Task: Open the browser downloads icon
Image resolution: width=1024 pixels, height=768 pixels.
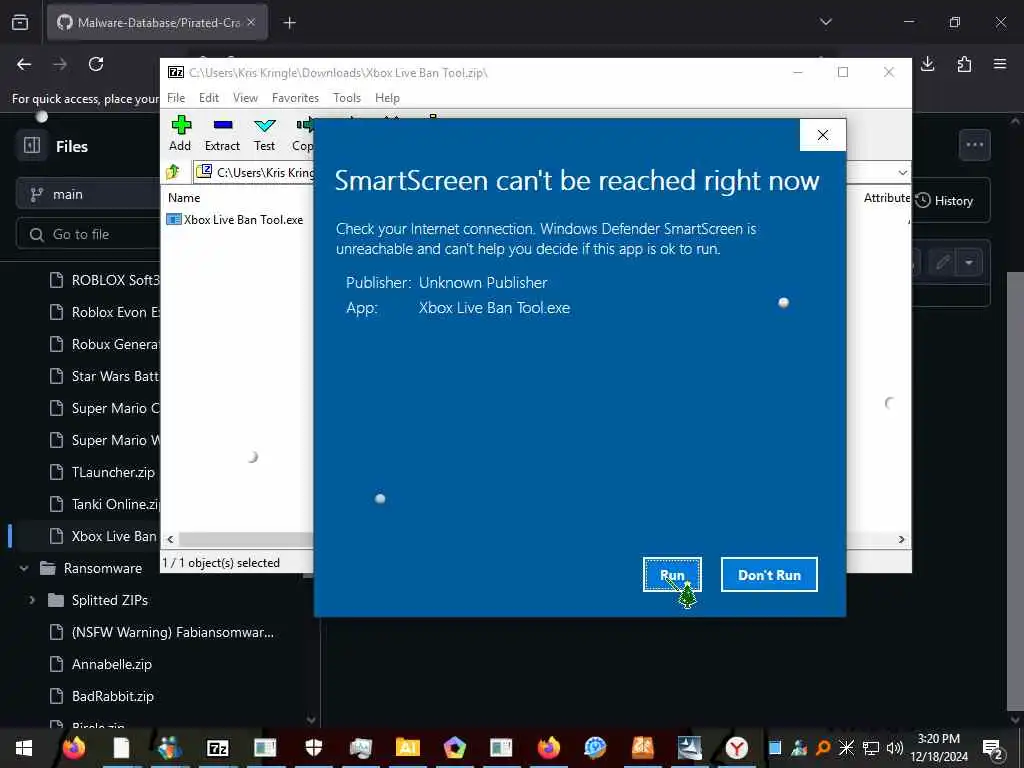Action: tap(928, 64)
